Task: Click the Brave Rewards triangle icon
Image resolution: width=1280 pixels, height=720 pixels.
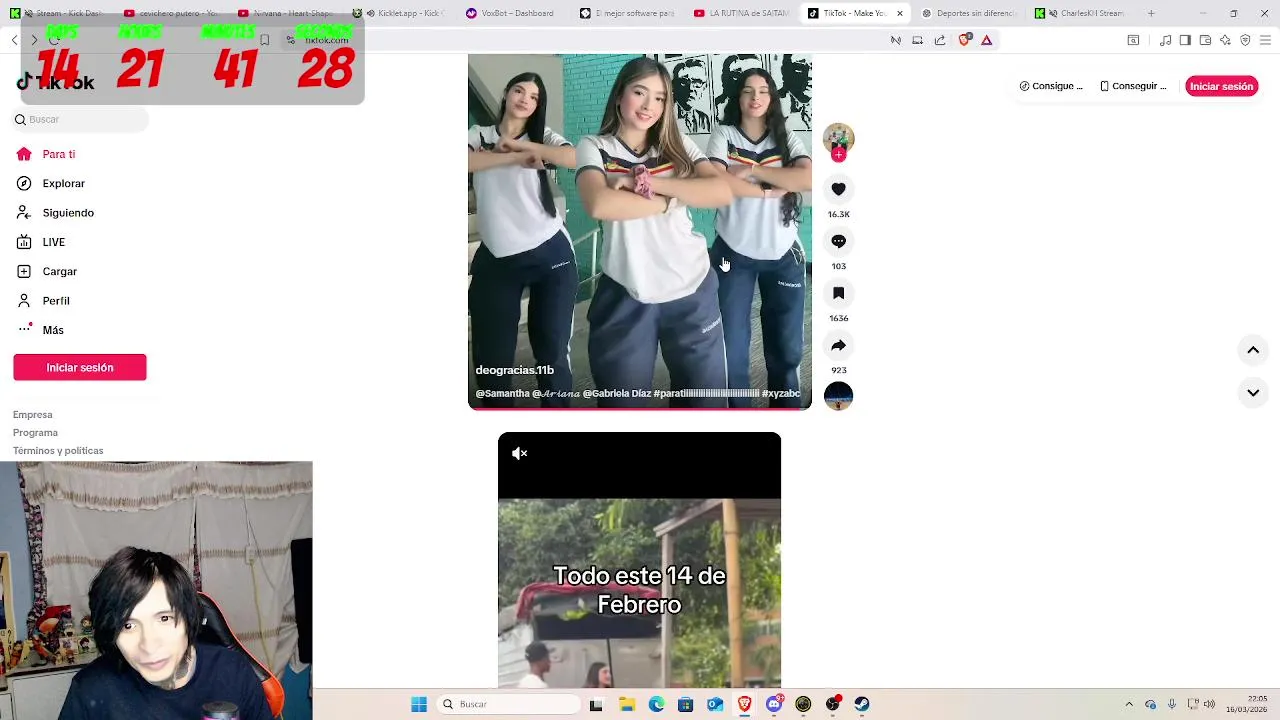Action: pos(986,40)
